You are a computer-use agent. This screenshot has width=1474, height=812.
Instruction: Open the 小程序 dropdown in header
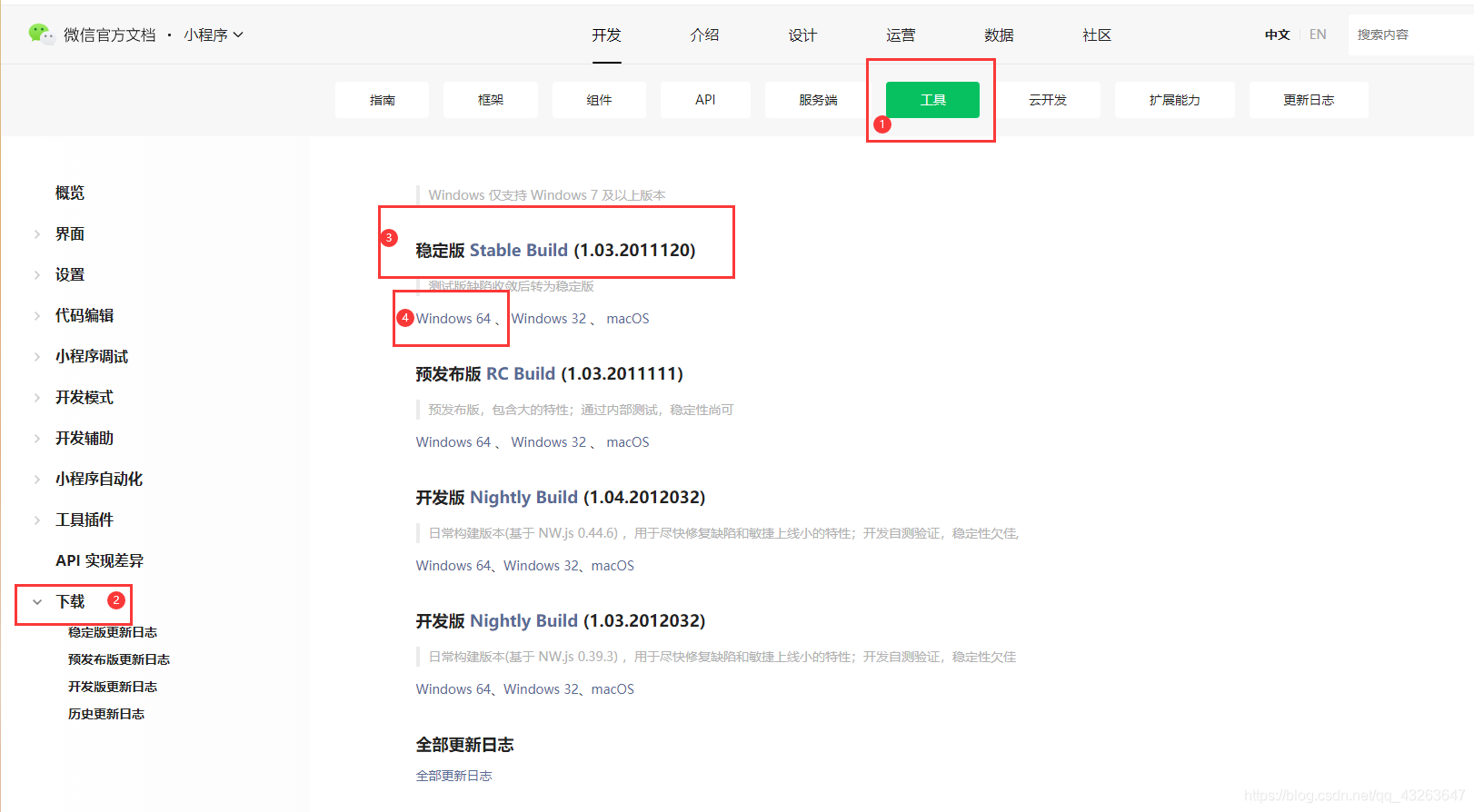214,35
